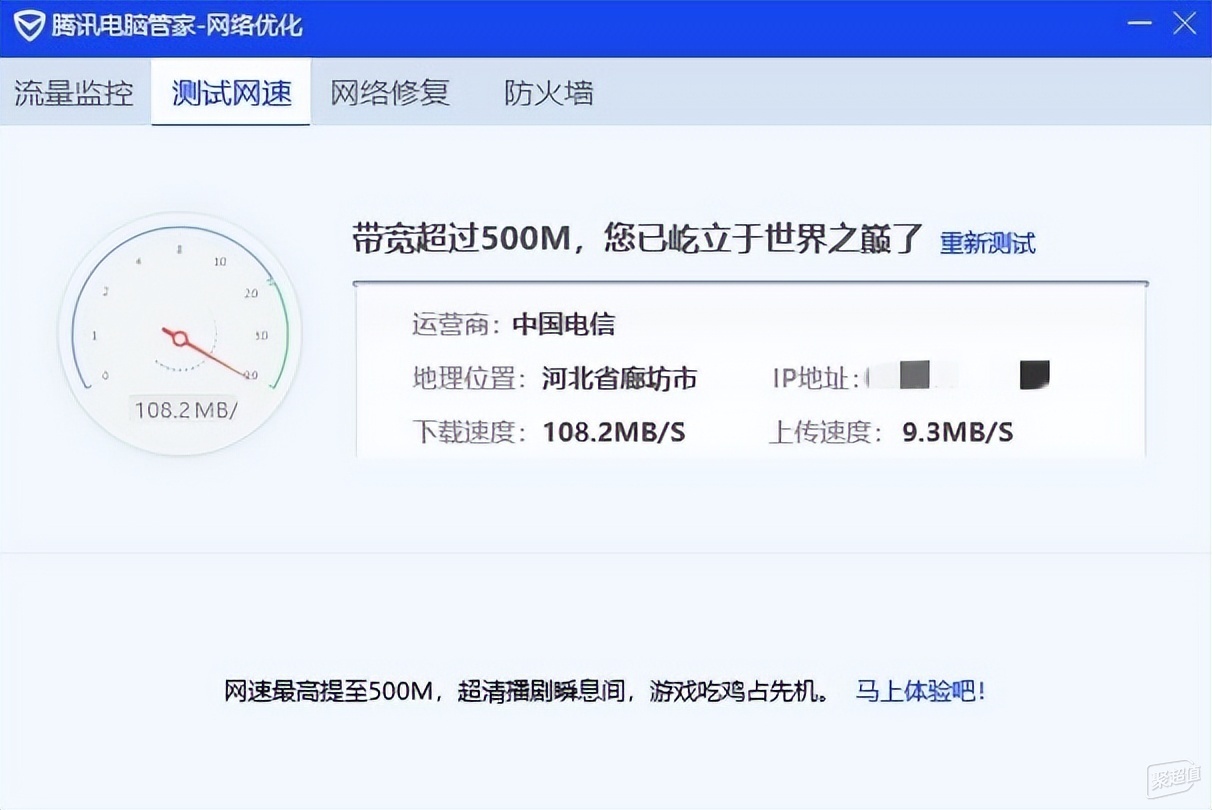The height and width of the screenshot is (810, 1212).
Task: Click the blurred IP address value
Action: tap(959, 376)
